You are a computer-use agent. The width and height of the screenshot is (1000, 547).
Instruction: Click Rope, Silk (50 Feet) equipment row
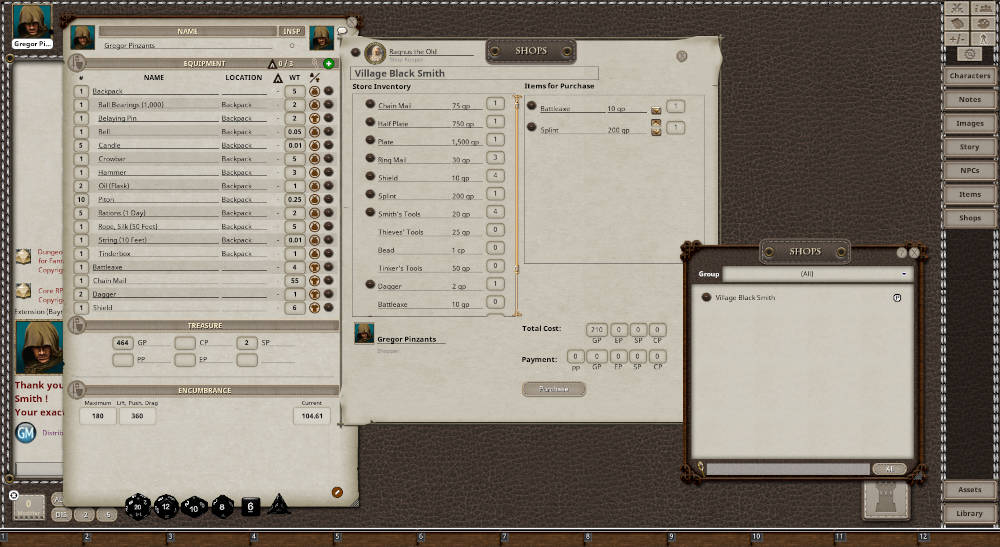tap(203, 226)
